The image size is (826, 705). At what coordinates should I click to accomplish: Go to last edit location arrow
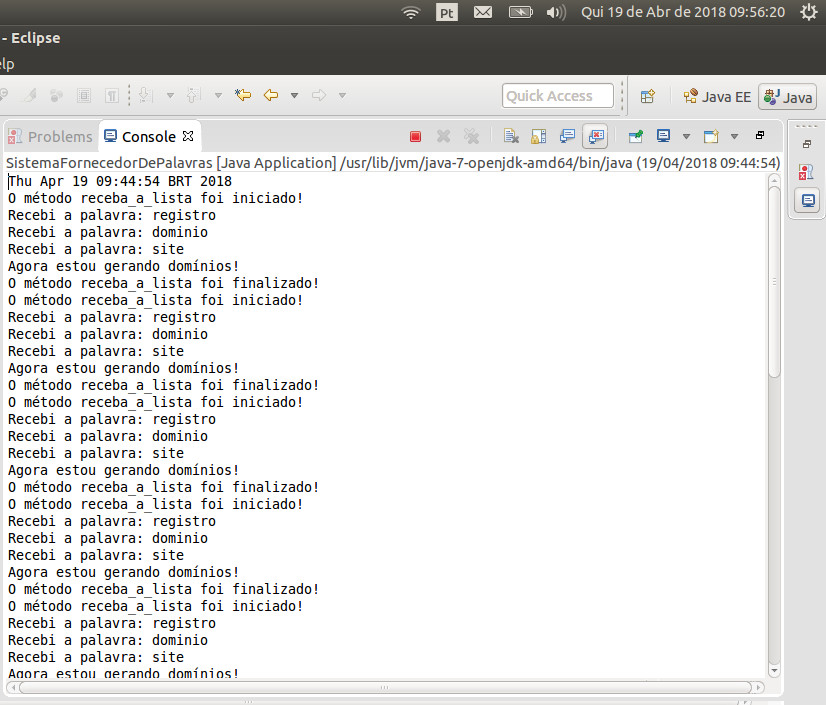pyautogui.click(x=243, y=95)
